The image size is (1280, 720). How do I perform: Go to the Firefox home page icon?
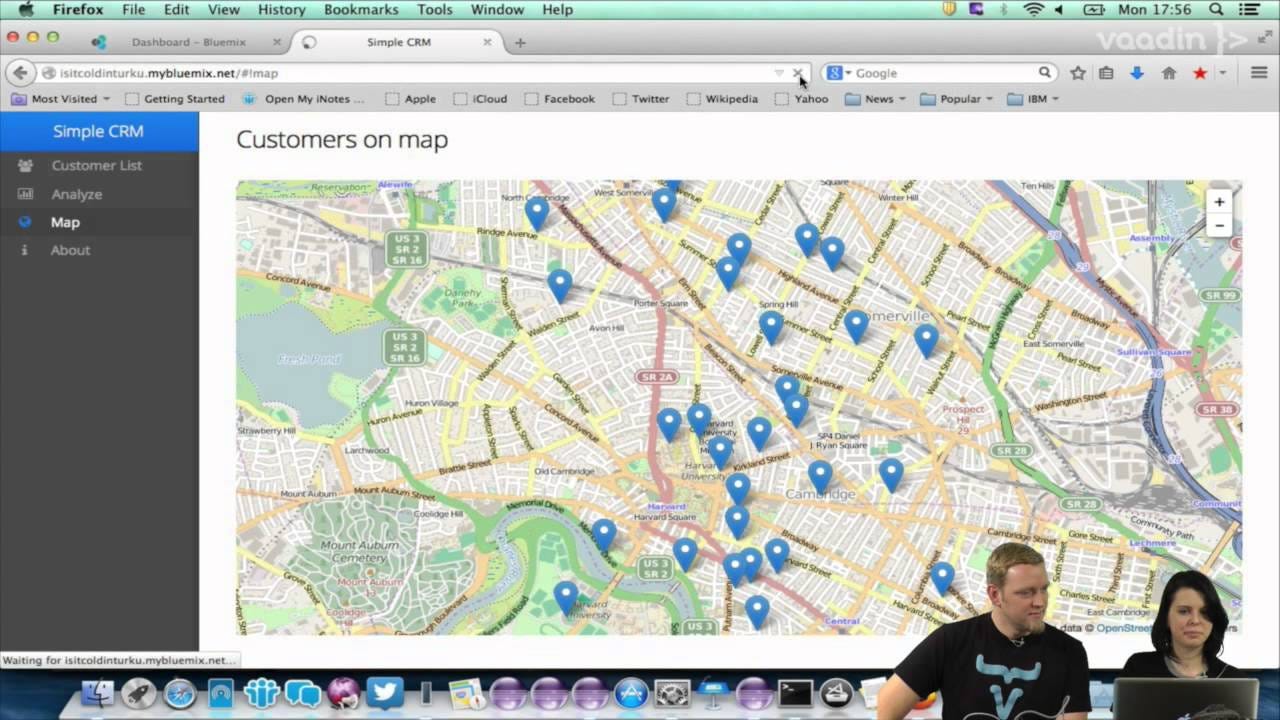point(1168,73)
